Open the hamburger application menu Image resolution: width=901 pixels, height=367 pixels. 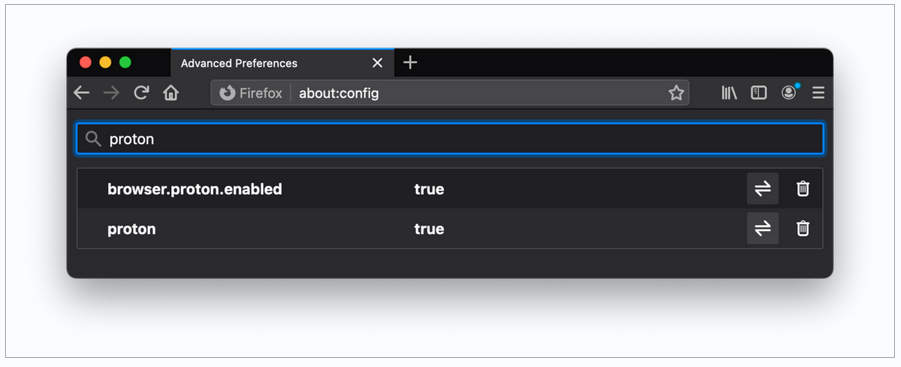coord(819,93)
